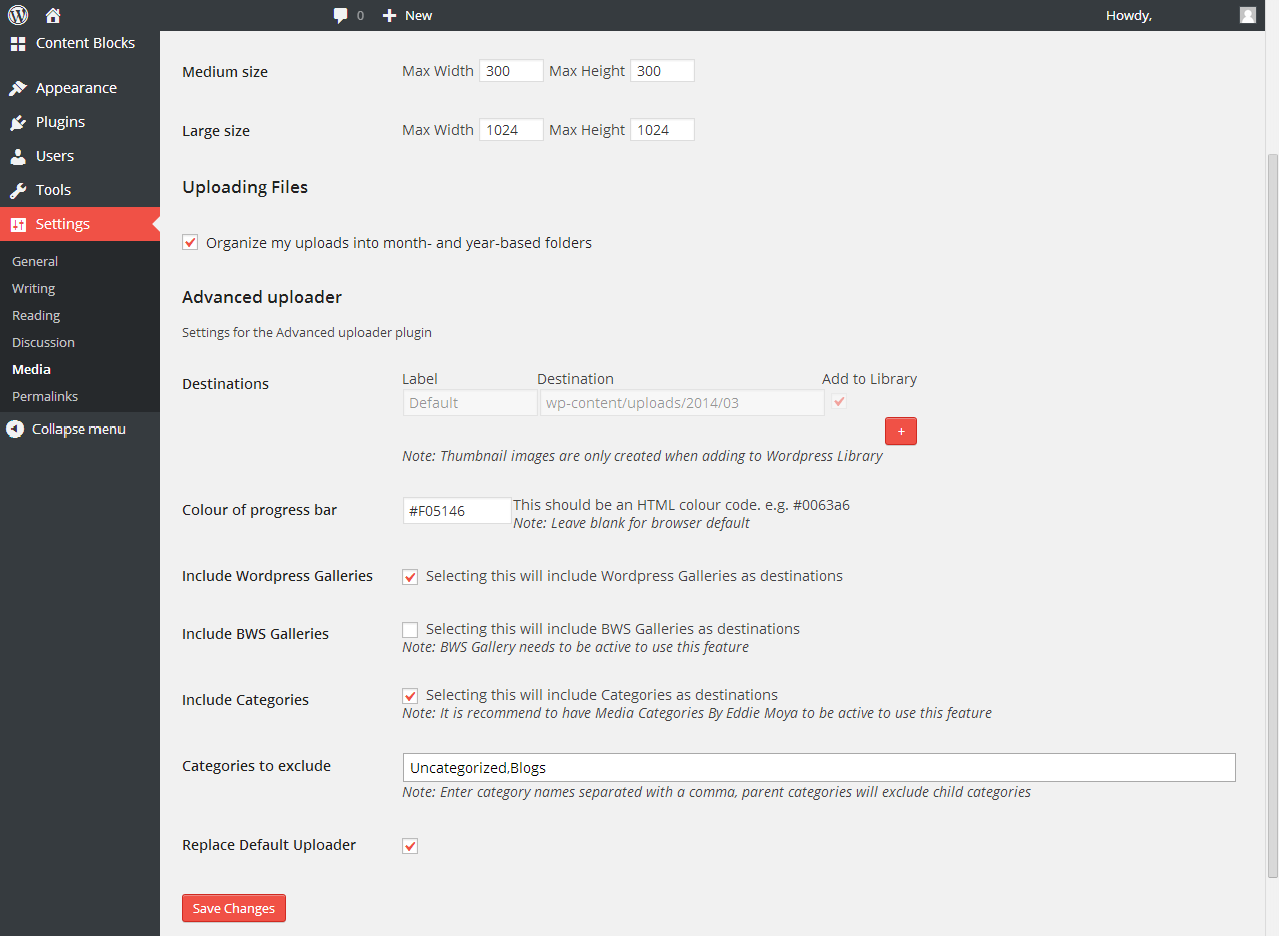Click the Categories to exclude field

(819, 767)
